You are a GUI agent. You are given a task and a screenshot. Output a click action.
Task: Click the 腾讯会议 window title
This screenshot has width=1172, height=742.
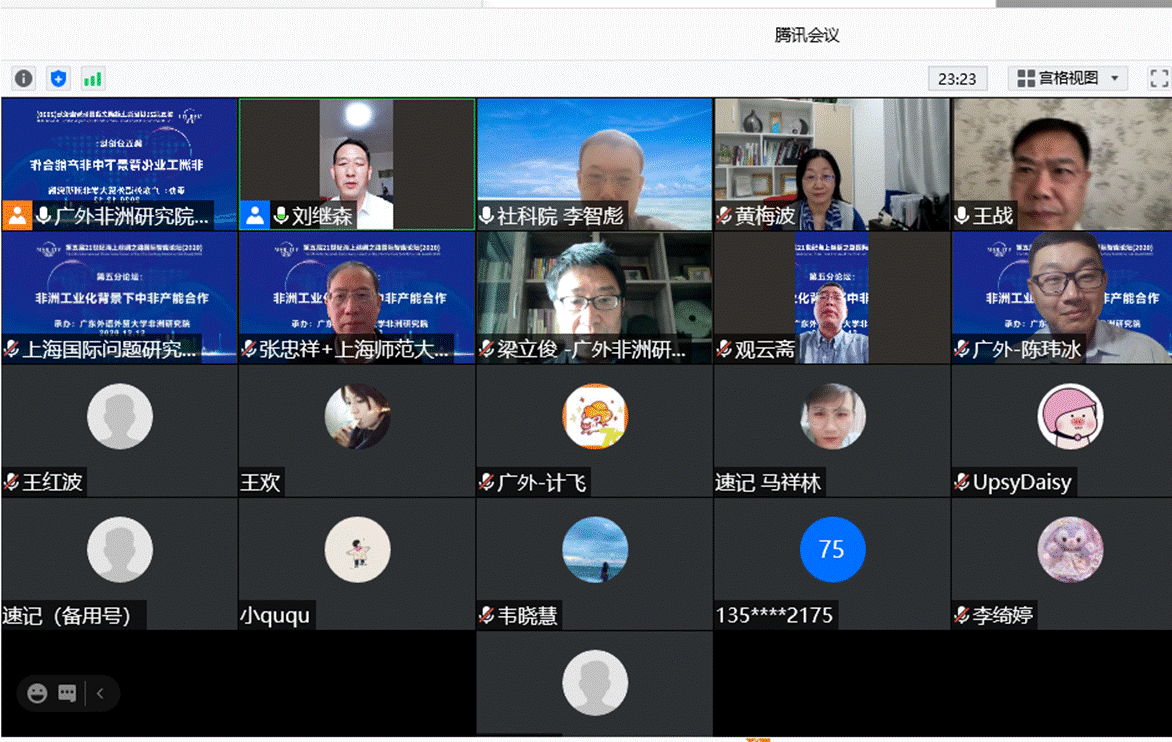pos(806,35)
